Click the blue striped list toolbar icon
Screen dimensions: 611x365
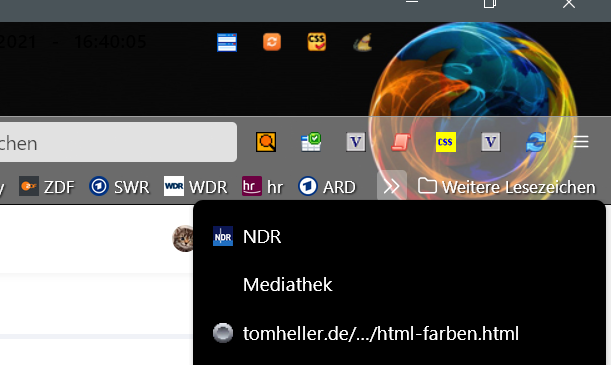coord(227,42)
